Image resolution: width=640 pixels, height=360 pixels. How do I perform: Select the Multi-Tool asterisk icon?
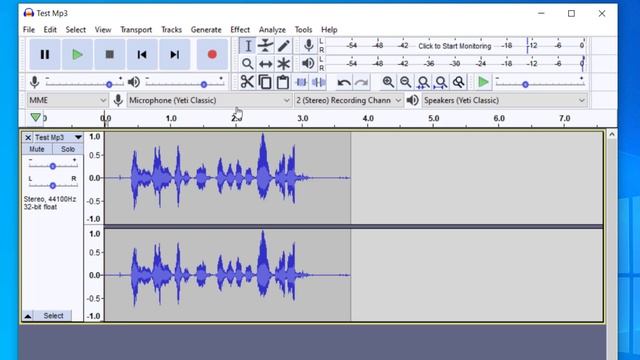283,64
